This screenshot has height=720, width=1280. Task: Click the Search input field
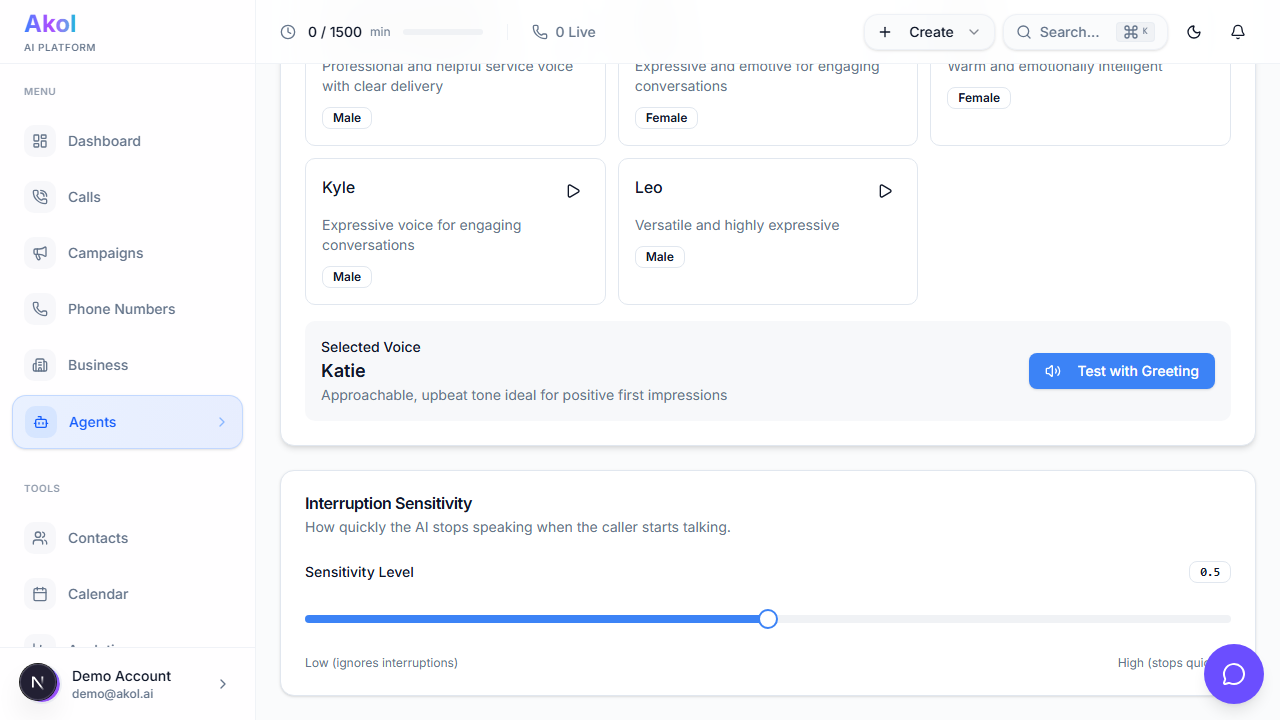(1068, 32)
